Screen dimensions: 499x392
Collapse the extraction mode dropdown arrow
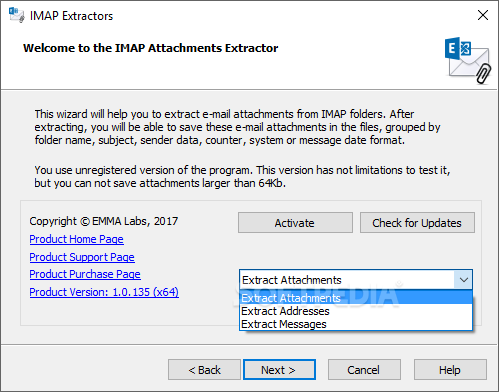(x=463, y=280)
